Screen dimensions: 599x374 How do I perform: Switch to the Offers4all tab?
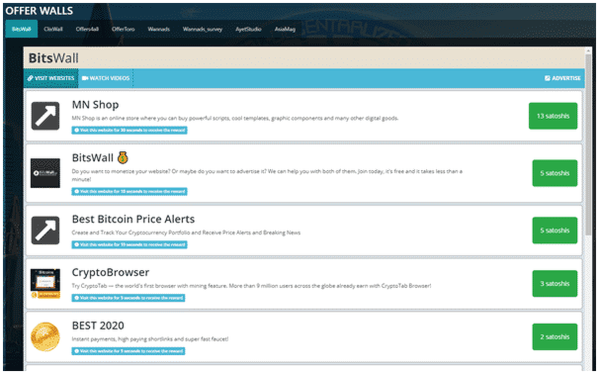point(87,29)
